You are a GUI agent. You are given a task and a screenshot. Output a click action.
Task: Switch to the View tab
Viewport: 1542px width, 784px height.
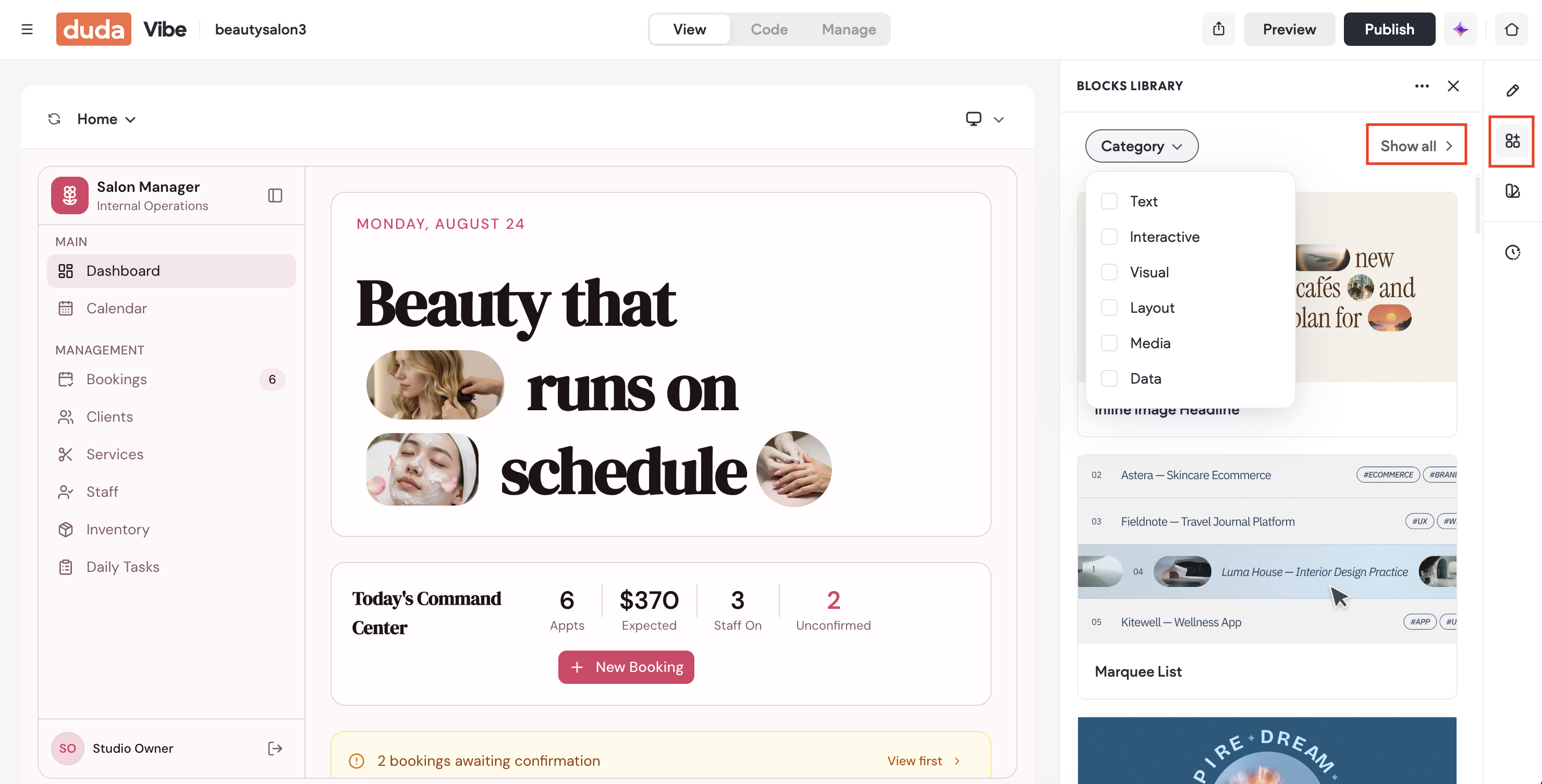click(689, 29)
